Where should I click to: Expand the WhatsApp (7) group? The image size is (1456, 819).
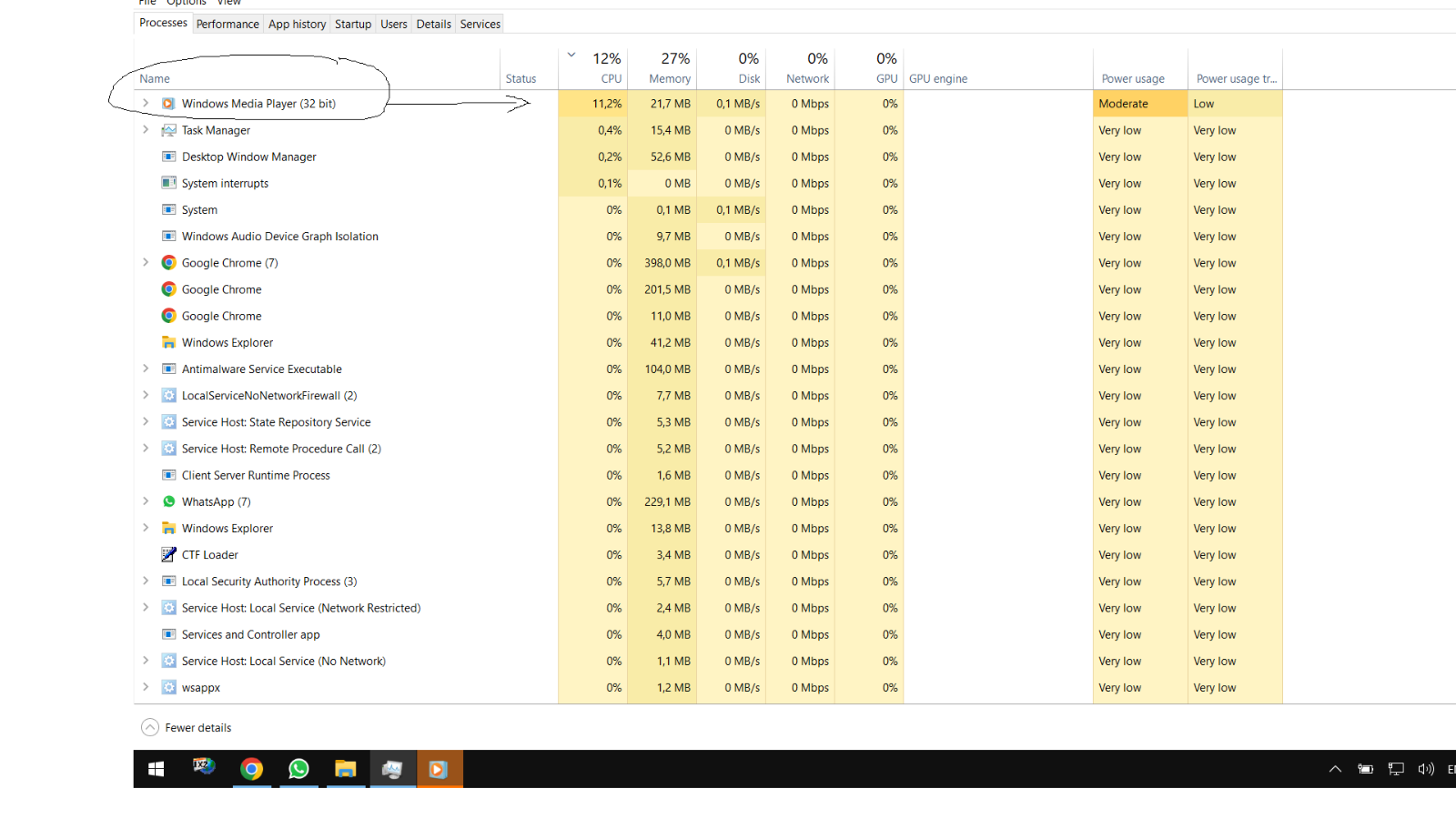[x=146, y=501]
